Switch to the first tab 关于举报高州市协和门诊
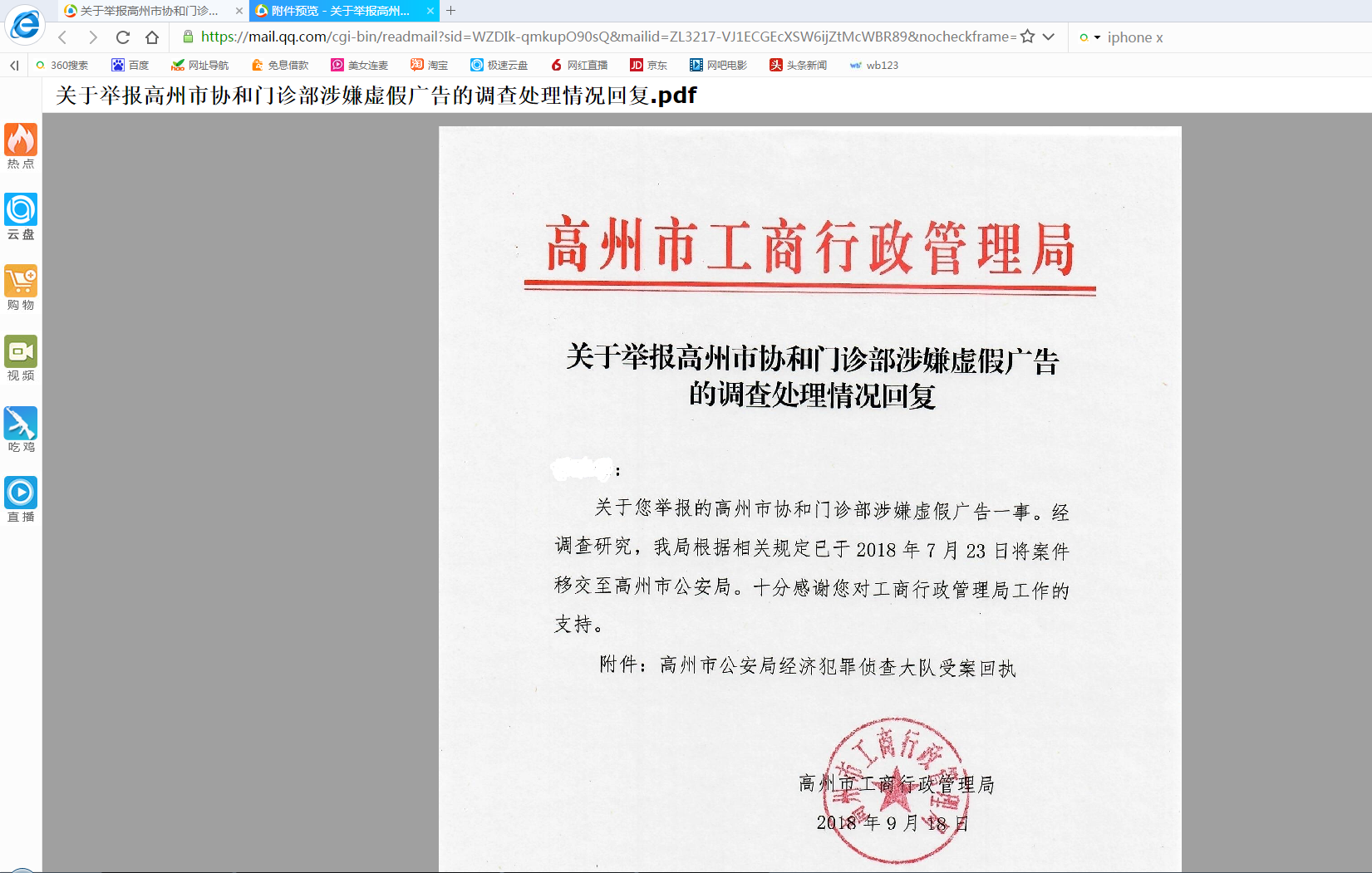 click(148, 11)
